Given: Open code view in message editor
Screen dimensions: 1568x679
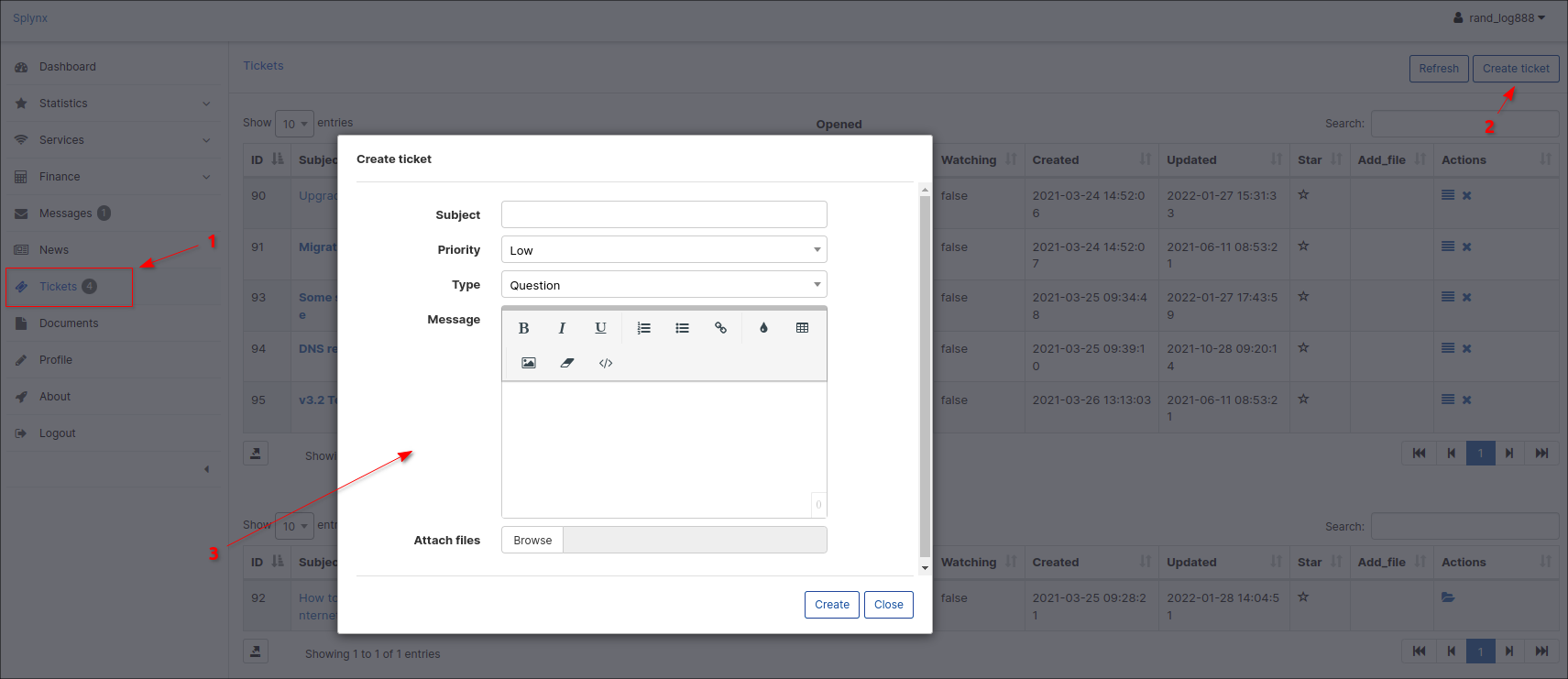Looking at the screenshot, I should [x=606, y=363].
